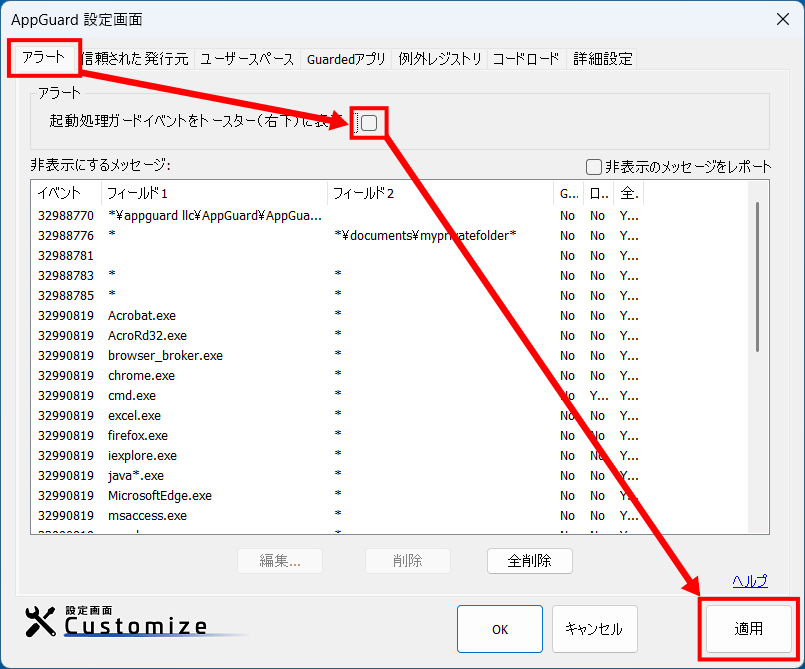805x669 pixels.
Task: Open the ヘルプ link
Action: [749, 581]
